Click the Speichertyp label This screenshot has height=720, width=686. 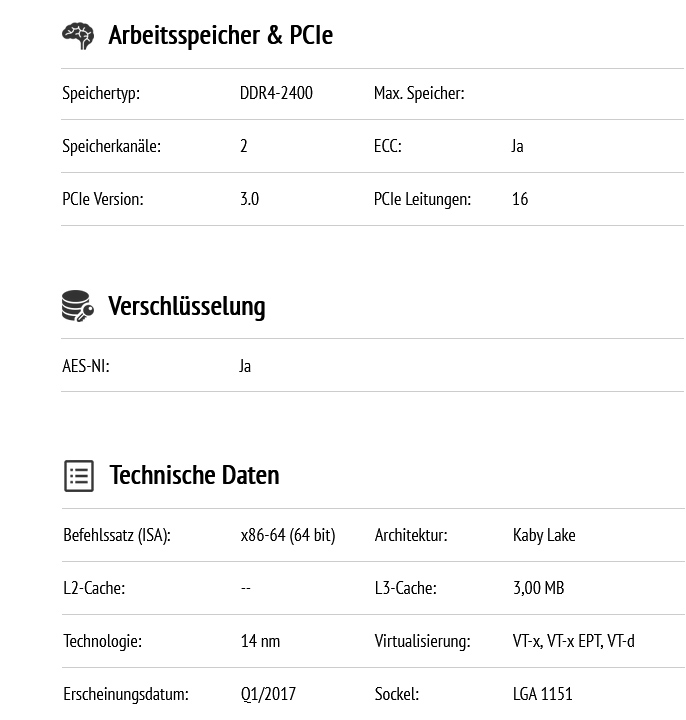(x=101, y=94)
